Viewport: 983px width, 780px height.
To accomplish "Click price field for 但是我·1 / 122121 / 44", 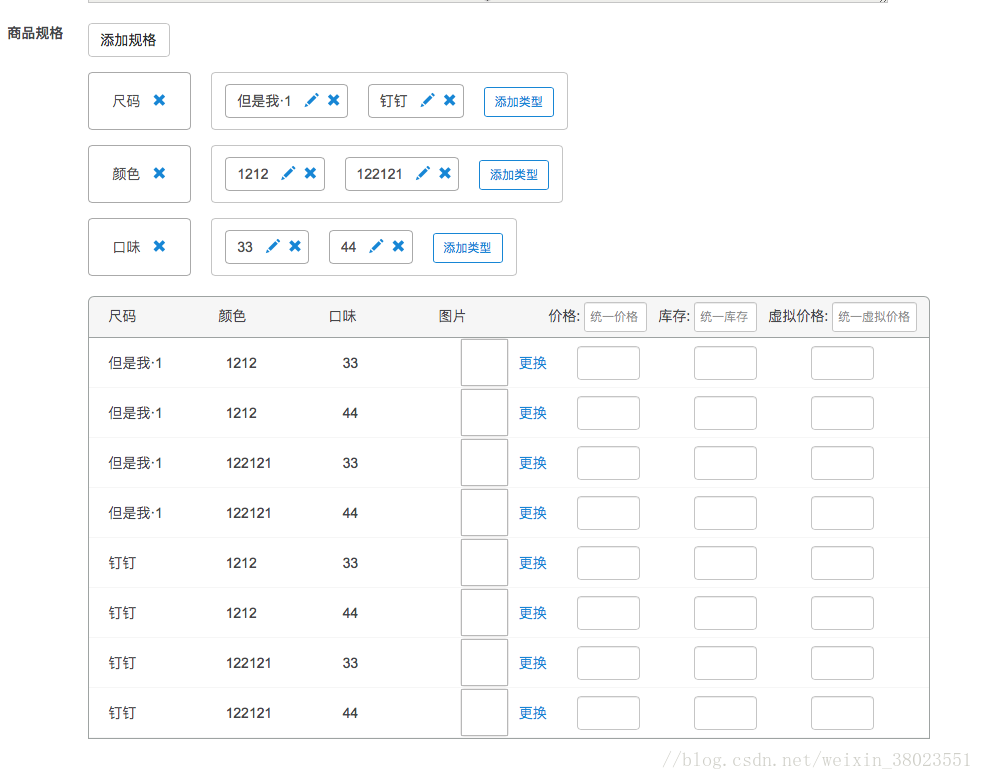I will [x=608, y=513].
